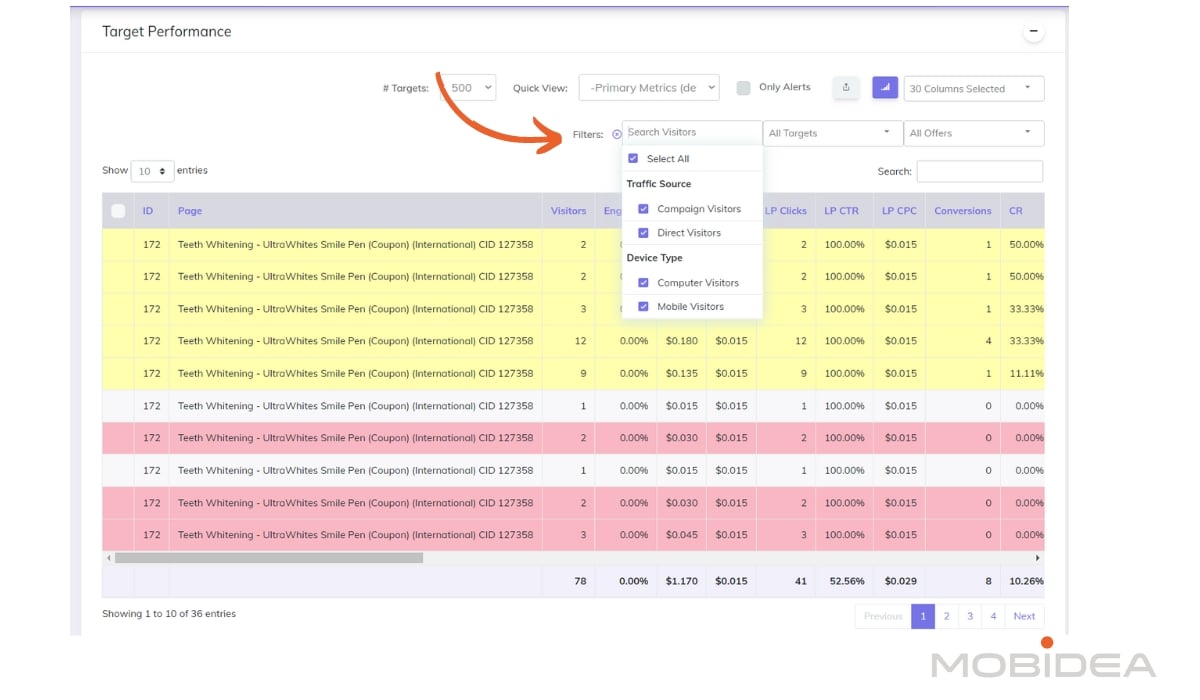The image size is (1200, 700).
Task: Click the 10.26% total CR
Action: 1022,581
